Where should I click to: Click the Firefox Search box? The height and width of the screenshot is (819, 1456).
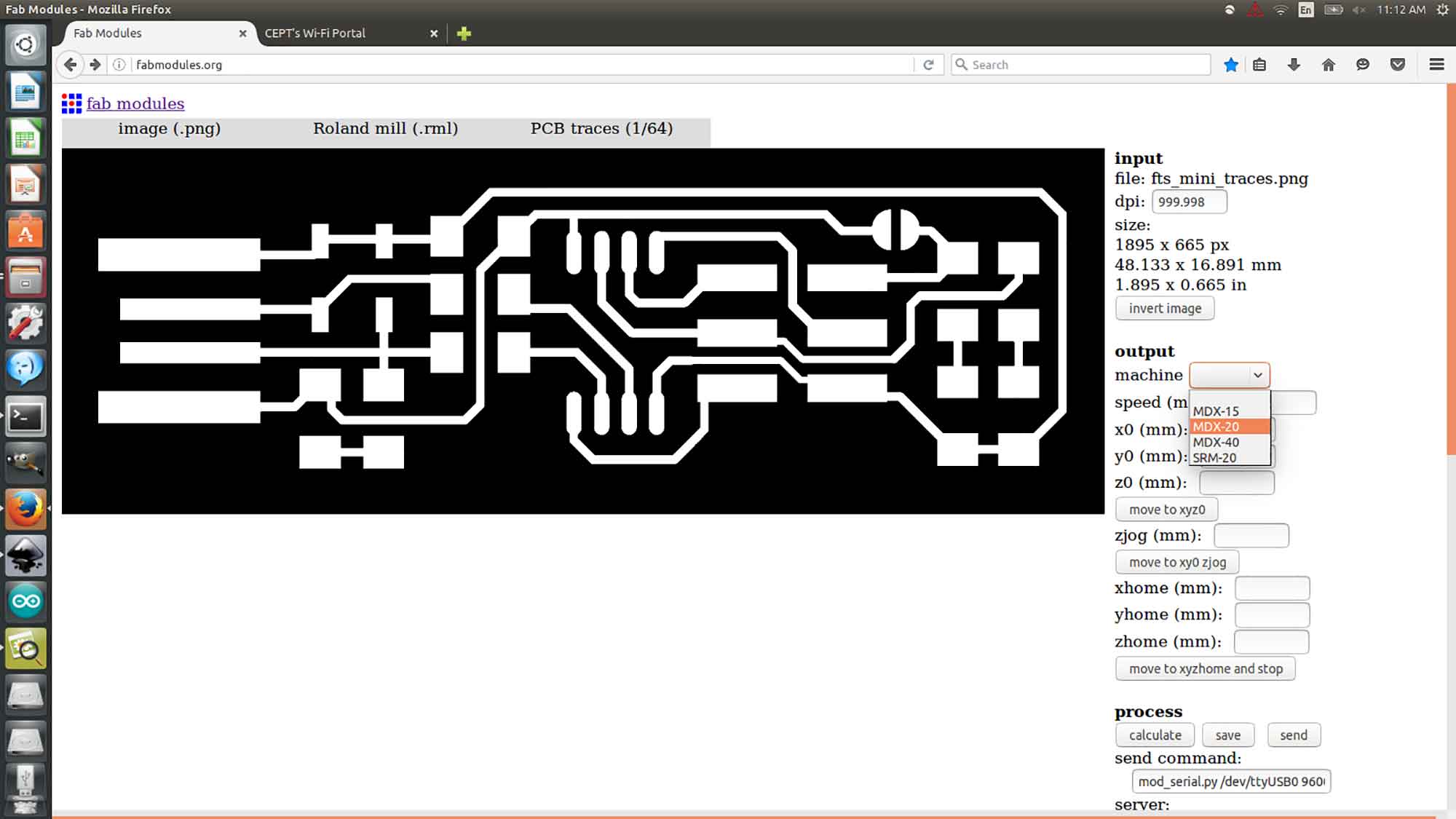(1081, 65)
